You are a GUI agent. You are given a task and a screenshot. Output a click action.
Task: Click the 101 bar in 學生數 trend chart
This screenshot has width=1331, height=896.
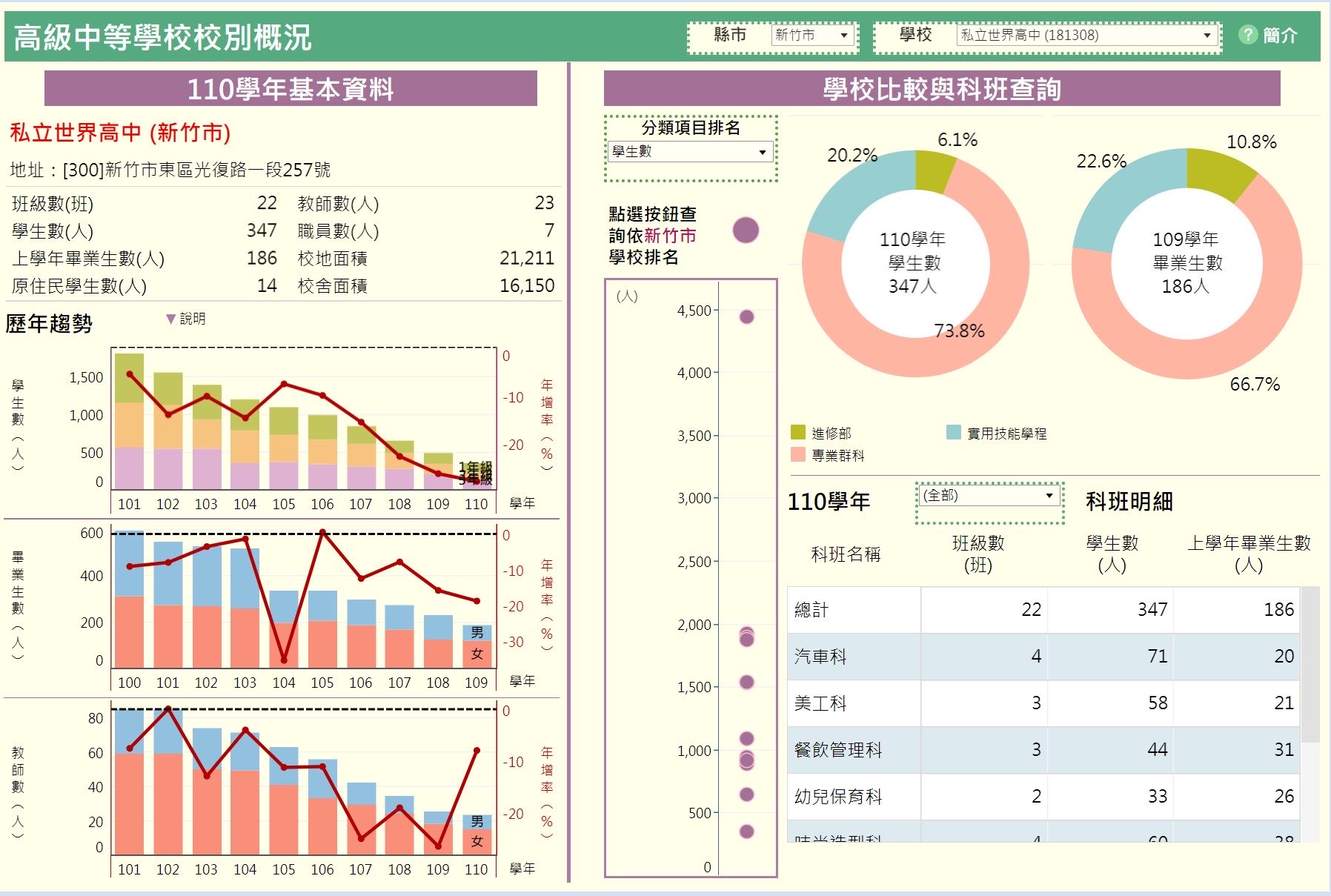pos(130,421)
